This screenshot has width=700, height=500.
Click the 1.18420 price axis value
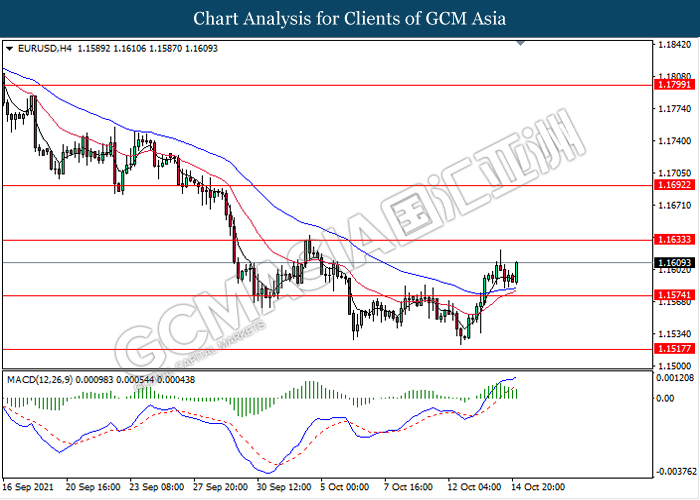pos(675,45)
